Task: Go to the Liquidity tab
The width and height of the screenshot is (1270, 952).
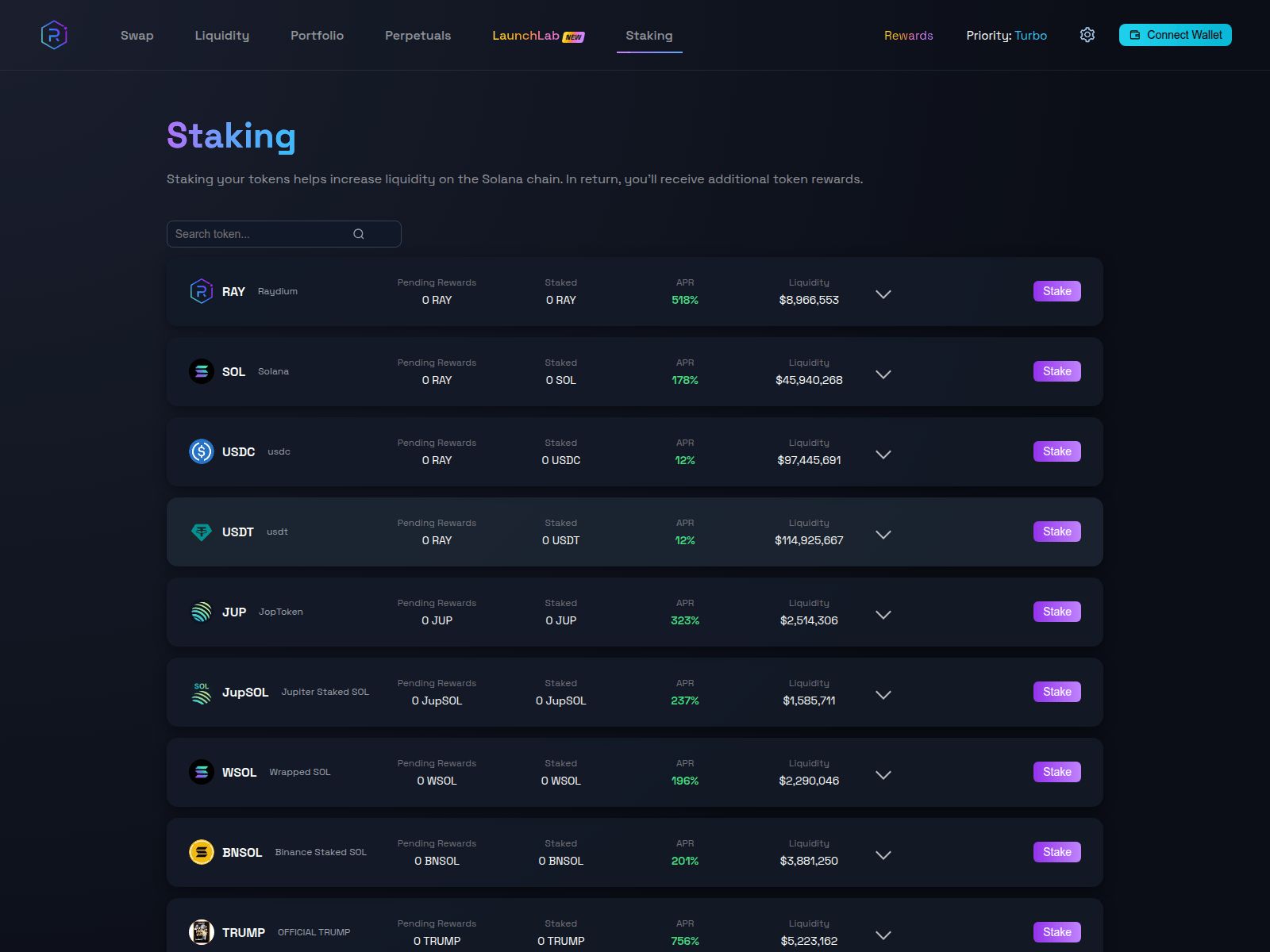Action: (222, 36)
